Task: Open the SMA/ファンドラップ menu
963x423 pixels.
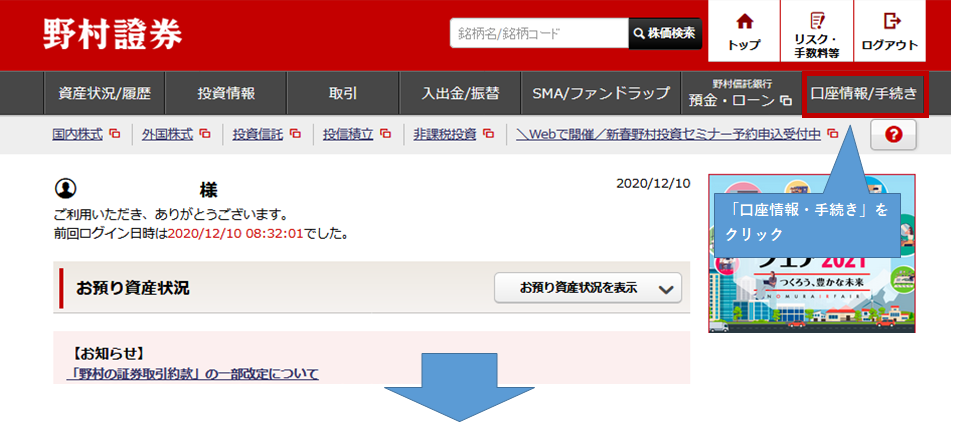Action: tap(601, 93)
